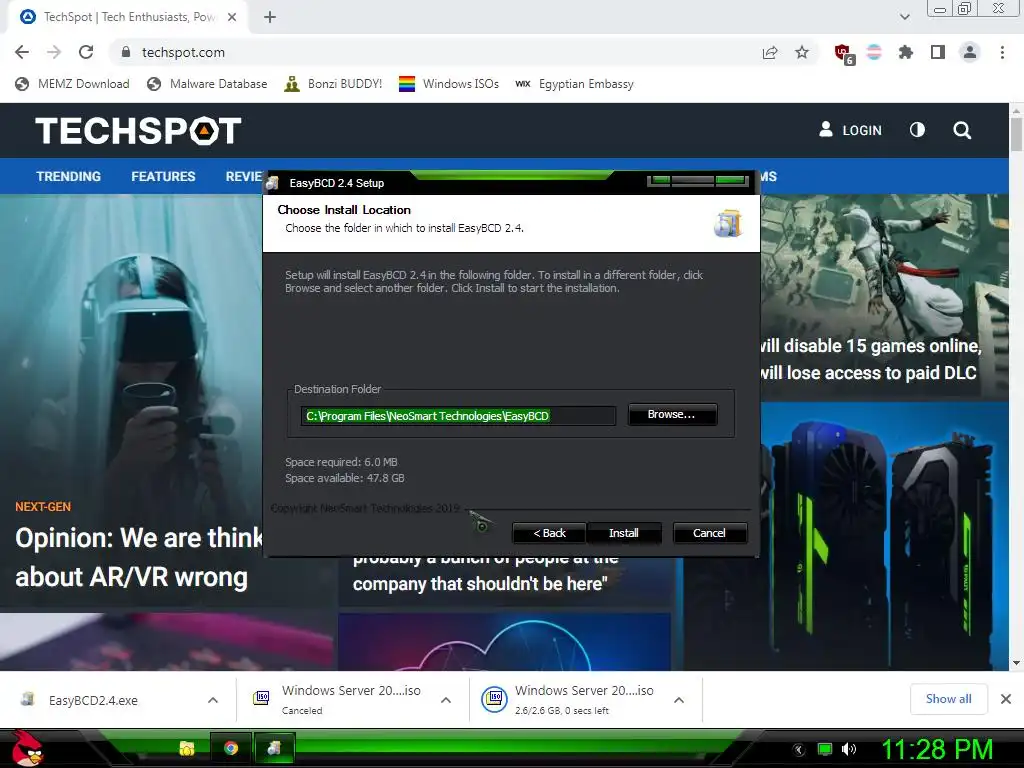Bookmark this page with the star icon
This screenshot has width=1024, height=768.
[802, 52]
